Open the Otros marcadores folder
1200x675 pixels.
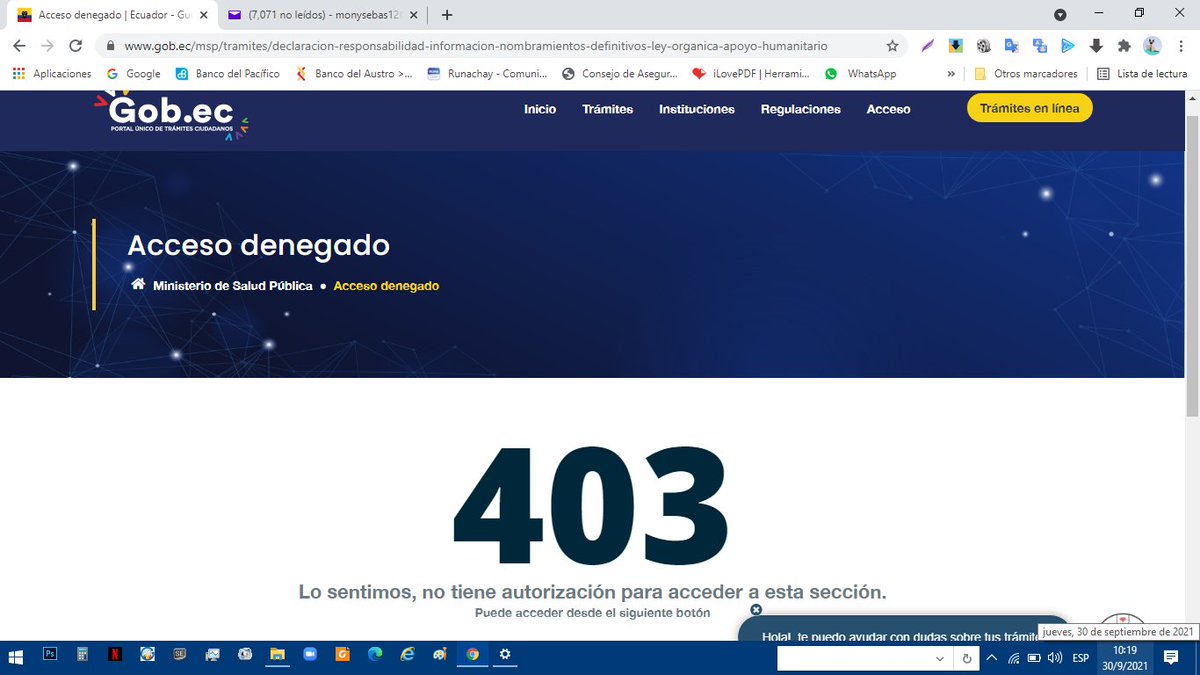coord(1025,74)
